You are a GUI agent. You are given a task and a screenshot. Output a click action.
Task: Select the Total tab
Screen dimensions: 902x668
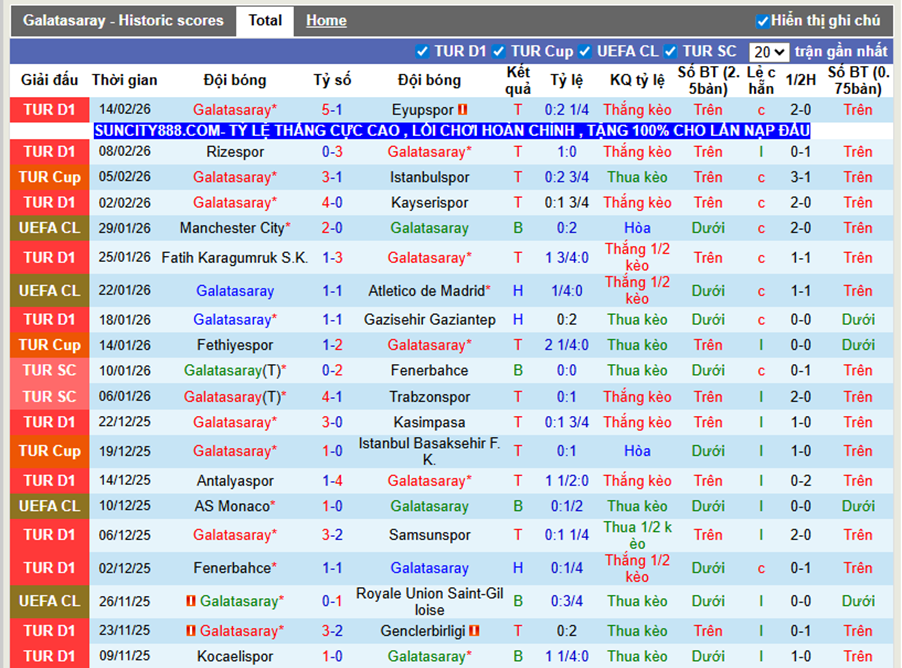[265, 21]
